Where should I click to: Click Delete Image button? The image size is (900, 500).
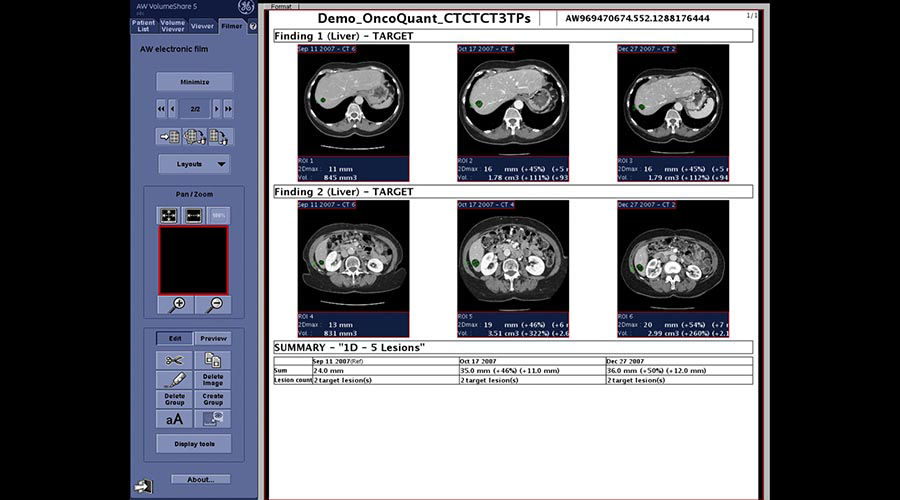click(x=212, y=379)
